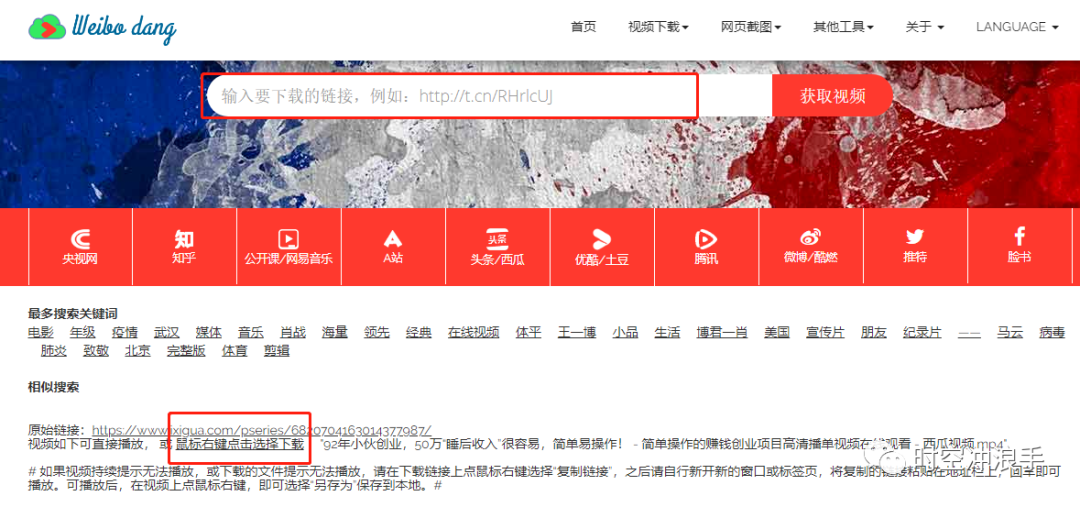The image size is (1080, 507).
Task: Search keyword 疫情
Action: 125,332
